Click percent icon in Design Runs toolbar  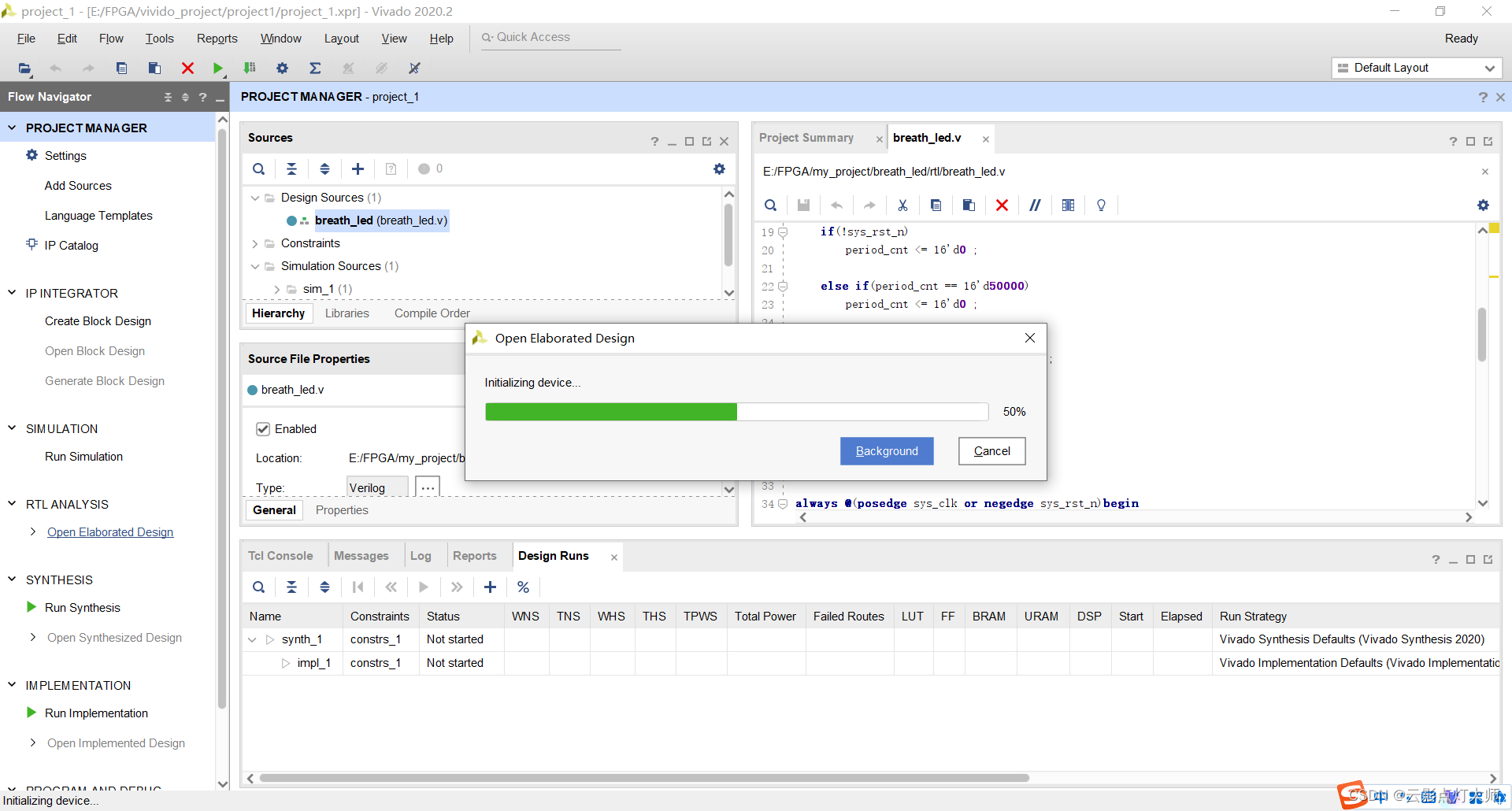[523, 587]
